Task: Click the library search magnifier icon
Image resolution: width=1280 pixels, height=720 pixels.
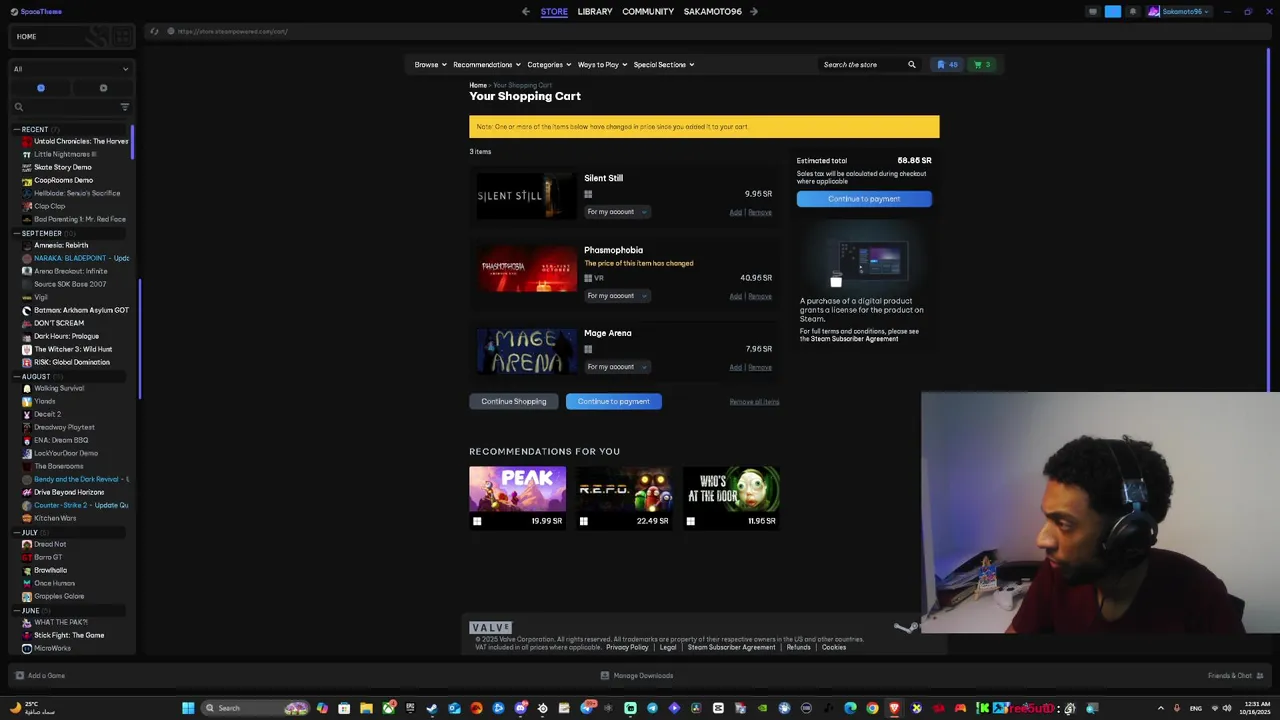Action: (18, 107)
